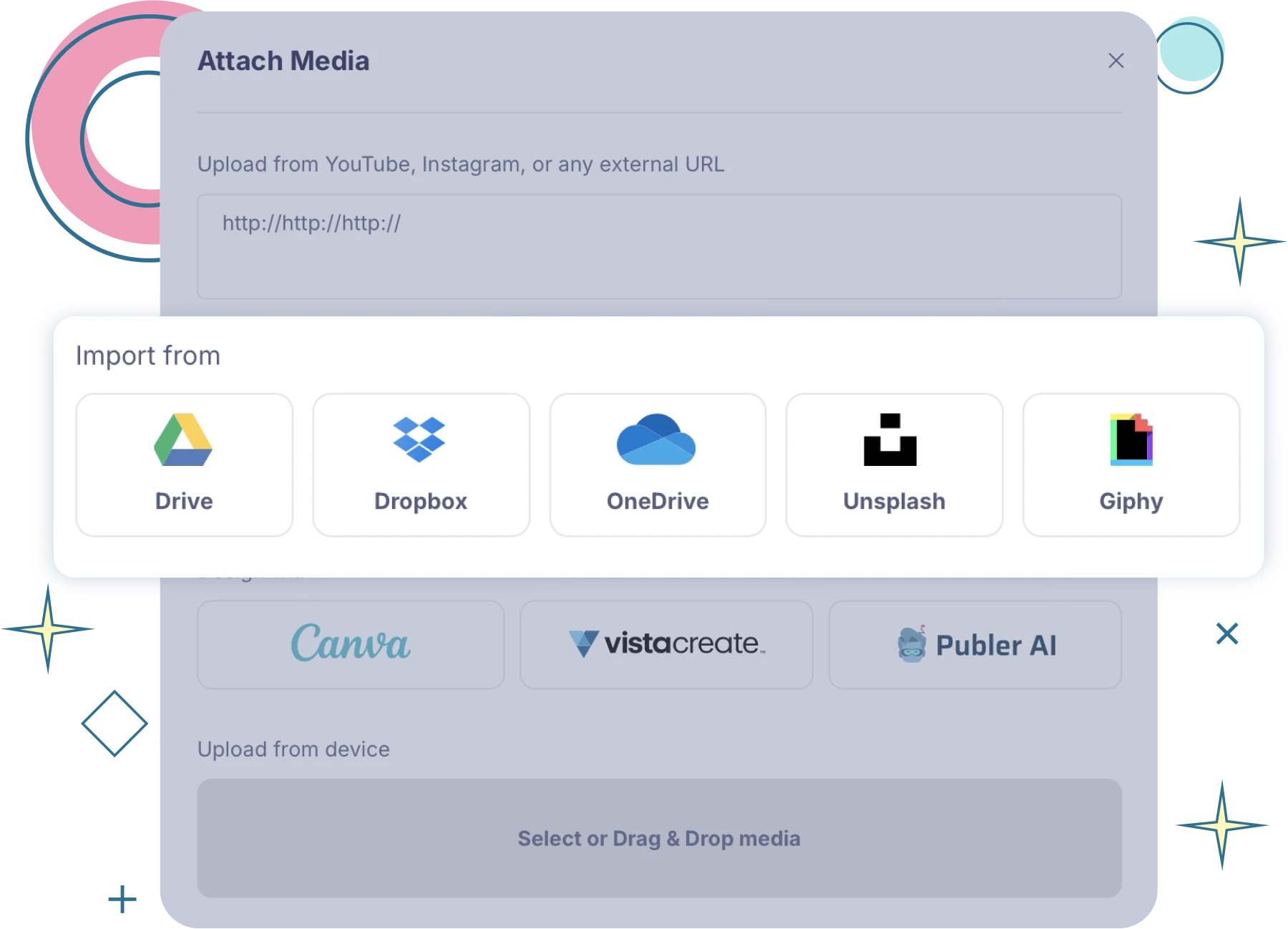Open the Canva design option
Viewport: 1288px width, 929px height.
350,644
